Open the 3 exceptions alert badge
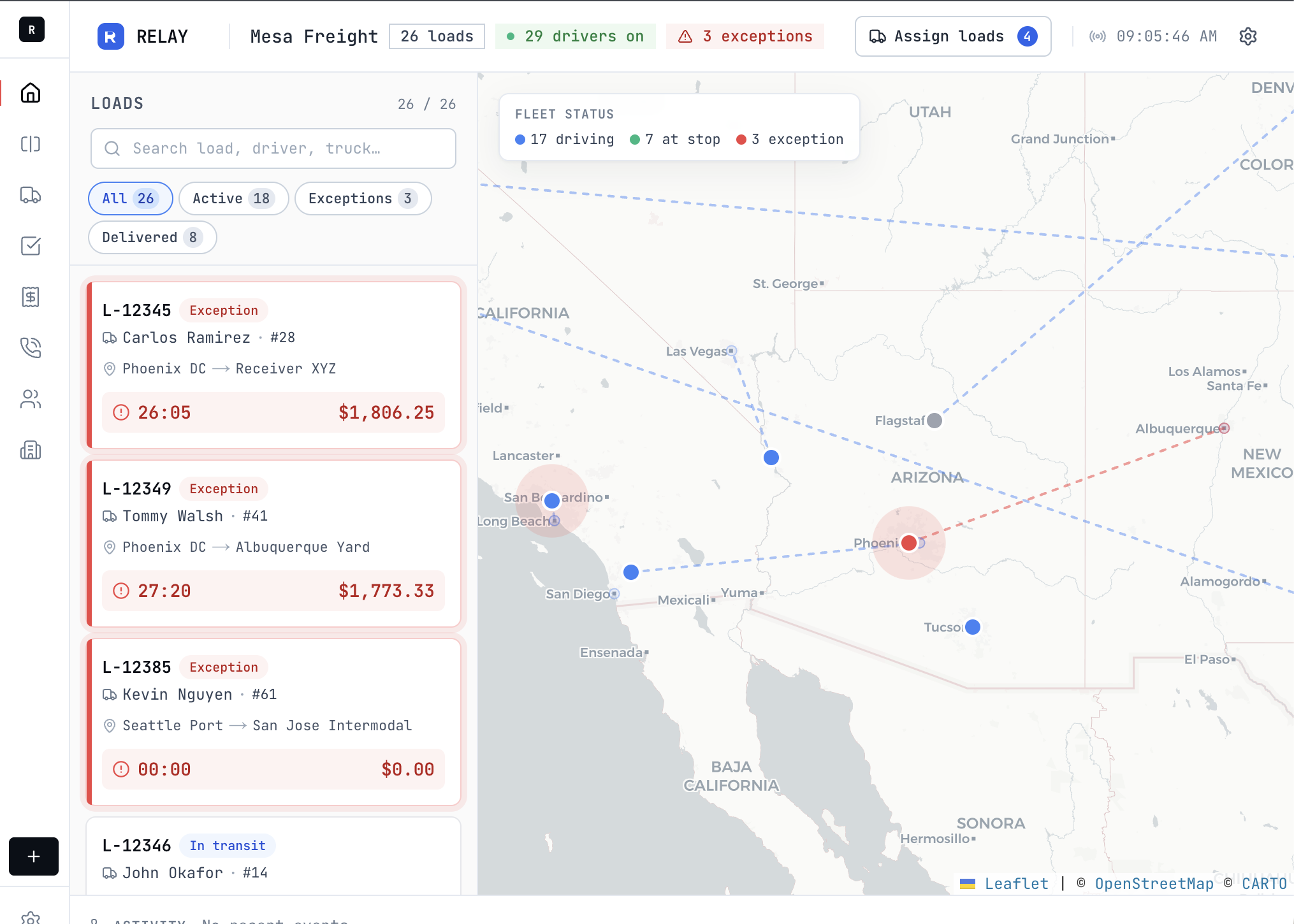 click(745, 36)
